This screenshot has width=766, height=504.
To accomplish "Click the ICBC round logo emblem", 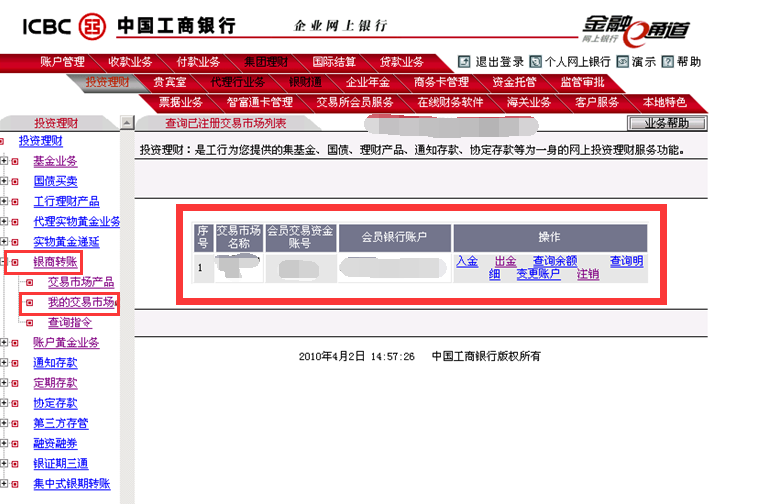I will [x=92, y=26].
